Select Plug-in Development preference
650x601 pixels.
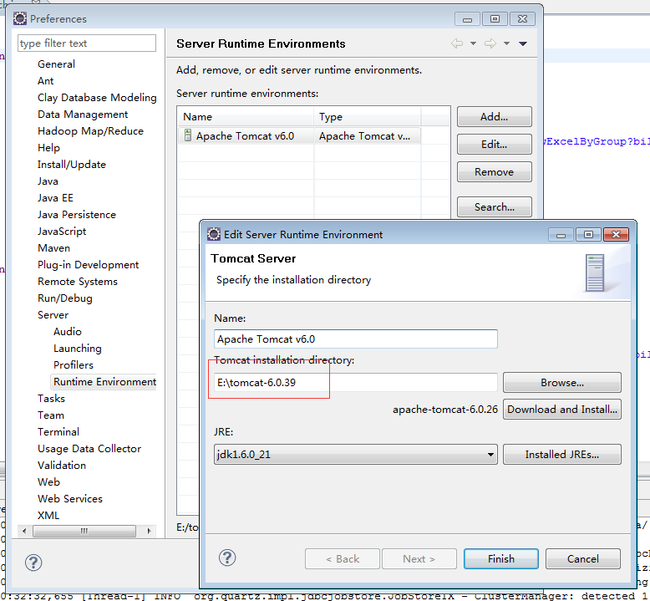point(88,264)
